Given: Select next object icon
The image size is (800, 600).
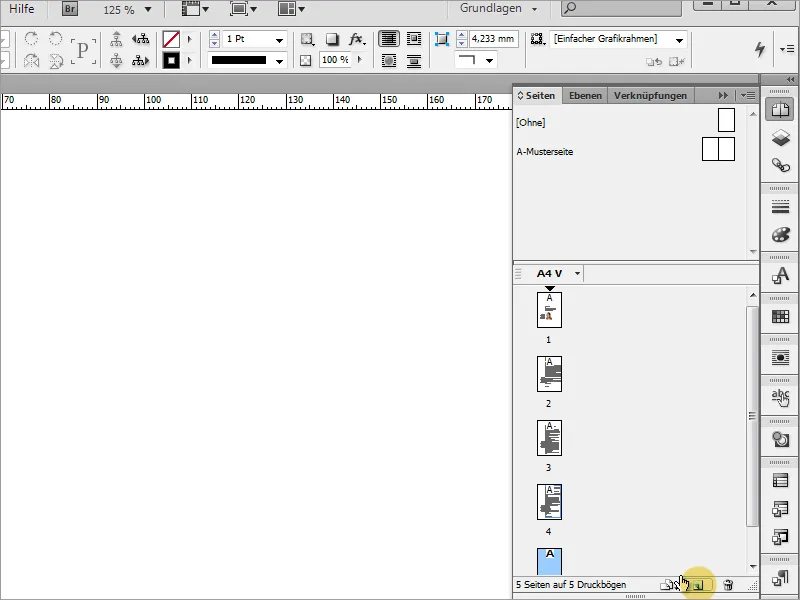Looking at the screenshot, I should pyautogui.click(x=140, y=61).
